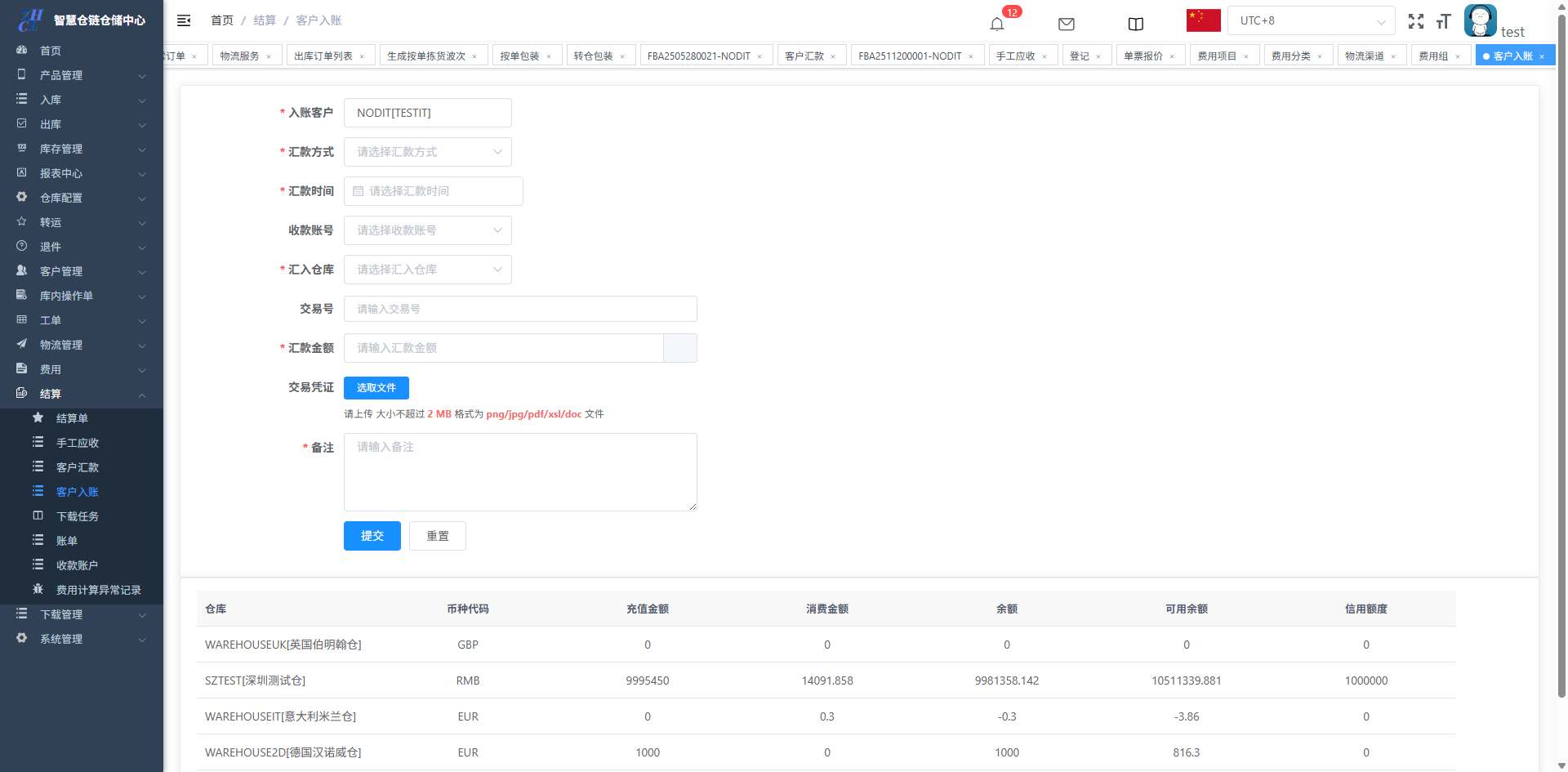Open the 收款账号 dropdown
This screenshot has height=772, width=1568.
427,230
